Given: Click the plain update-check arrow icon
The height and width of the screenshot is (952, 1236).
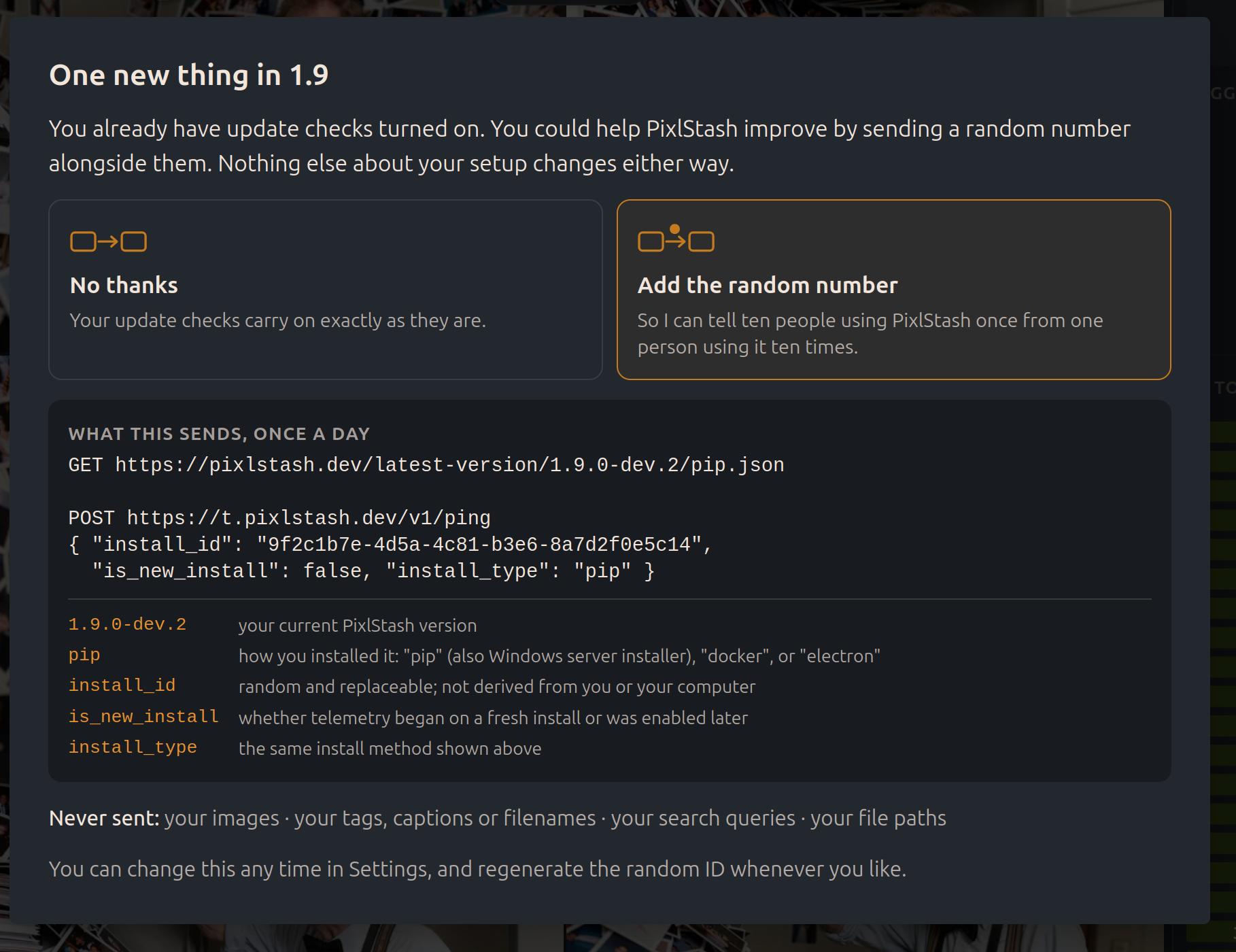Looking at the screenshot, I should [109, 241].
